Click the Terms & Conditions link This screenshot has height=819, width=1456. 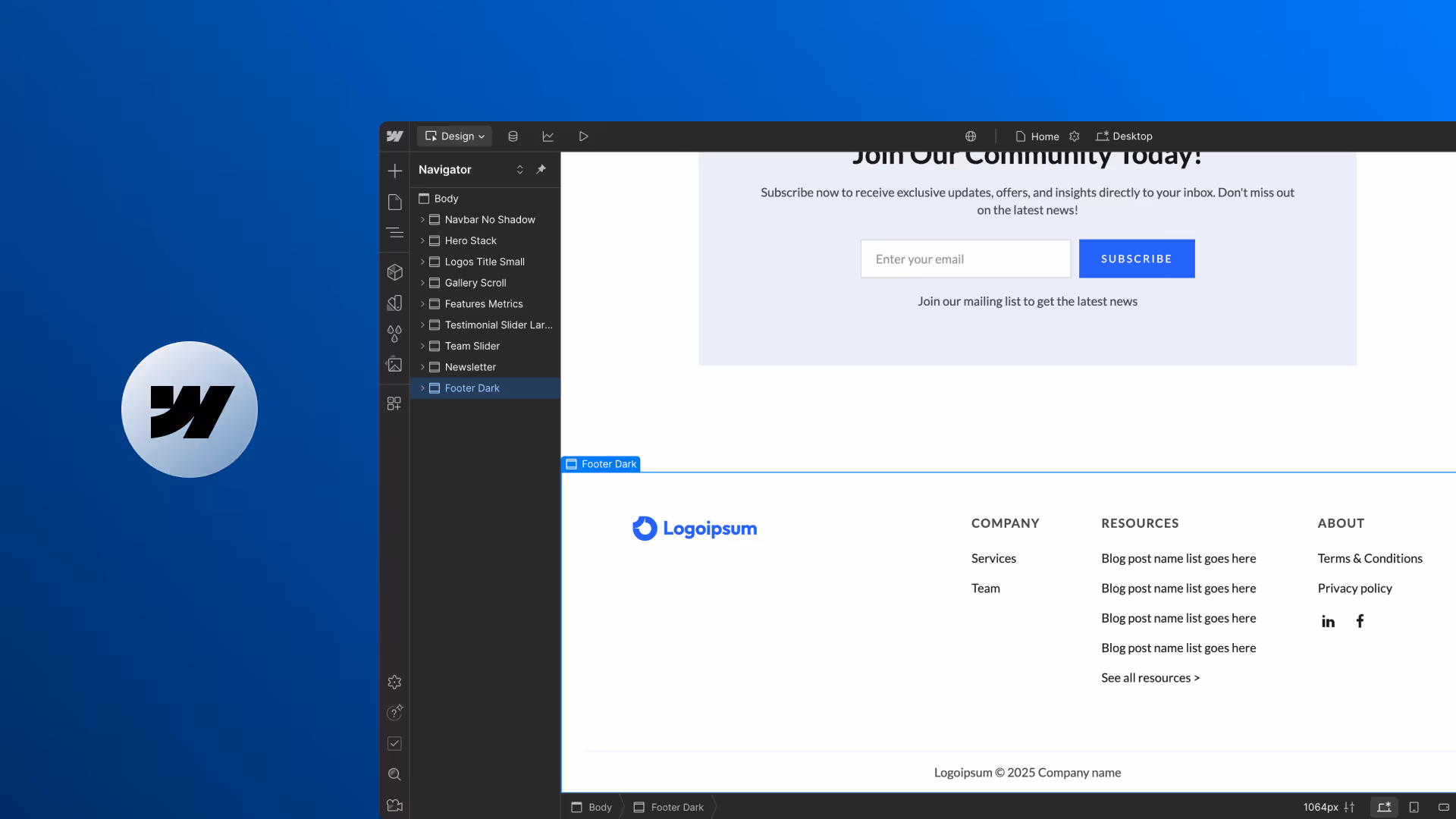tap(1370, 558)
